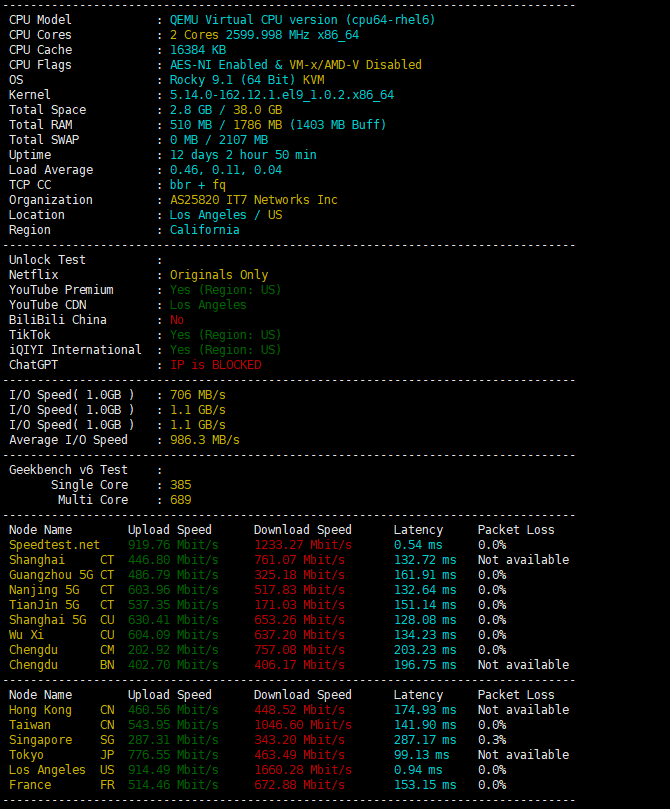Screen dimensions: 670x809
Task: Click the Hong Kong node name
Action: click(40, 710)
